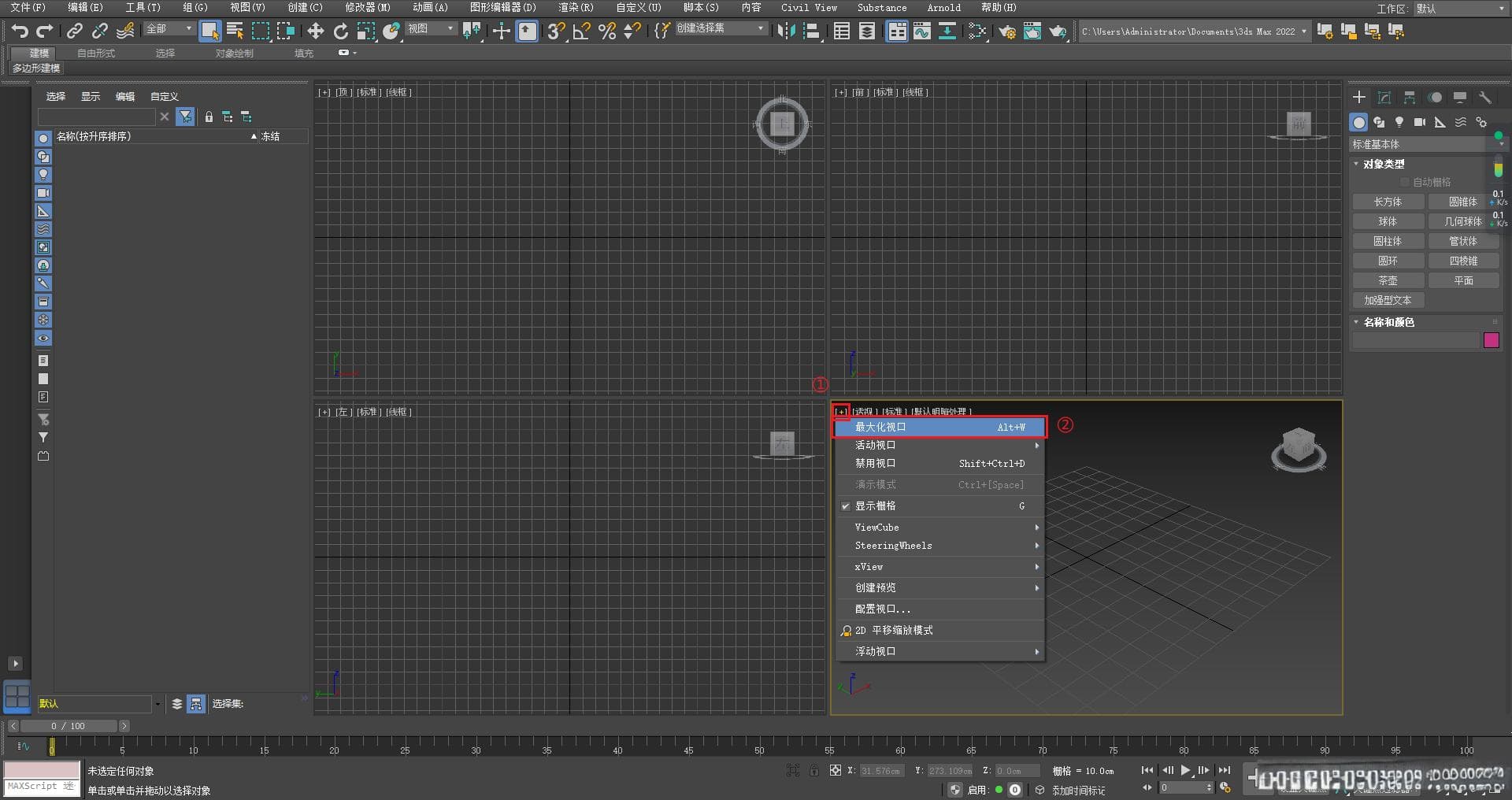Choose 最大化视口 in the viewport menu

939,427
